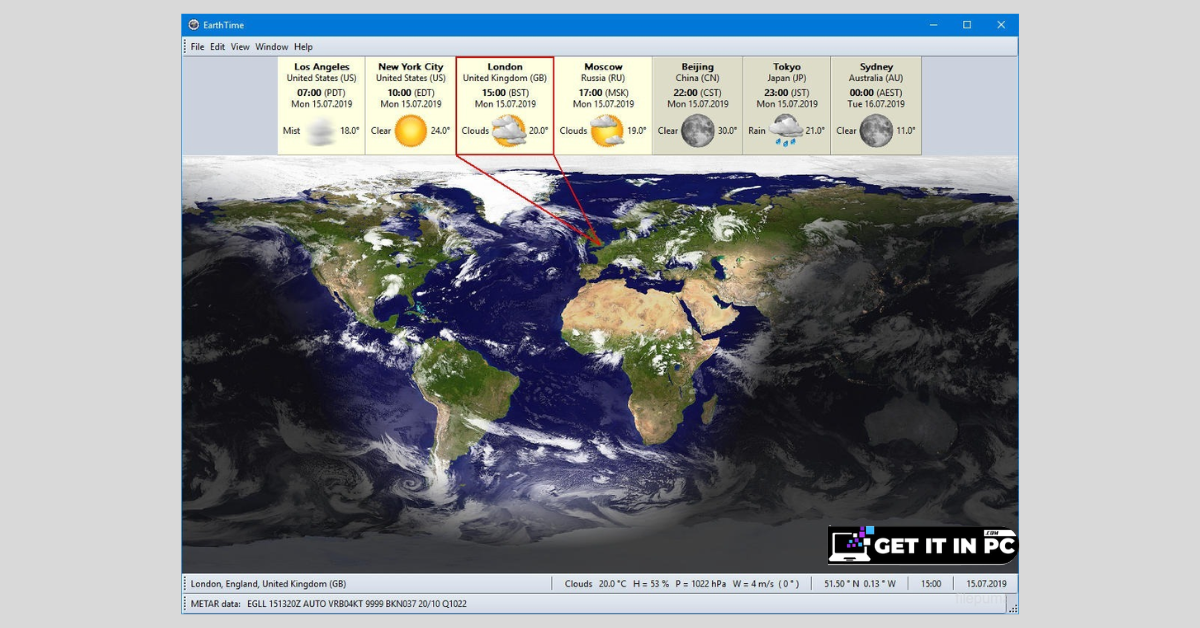Open the Edit menu
This screenshot has height=628, width=1200.
coord(217,47)
